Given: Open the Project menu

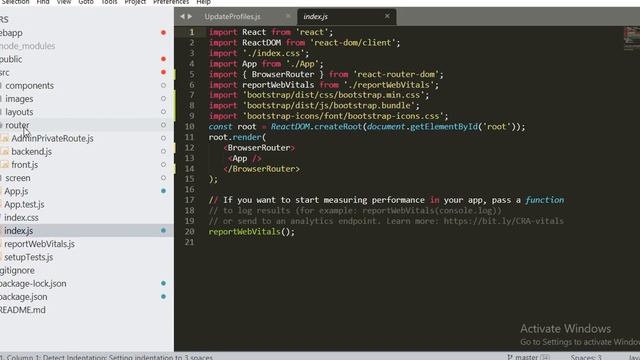Looking at the screenshot, I should [135, 2].
